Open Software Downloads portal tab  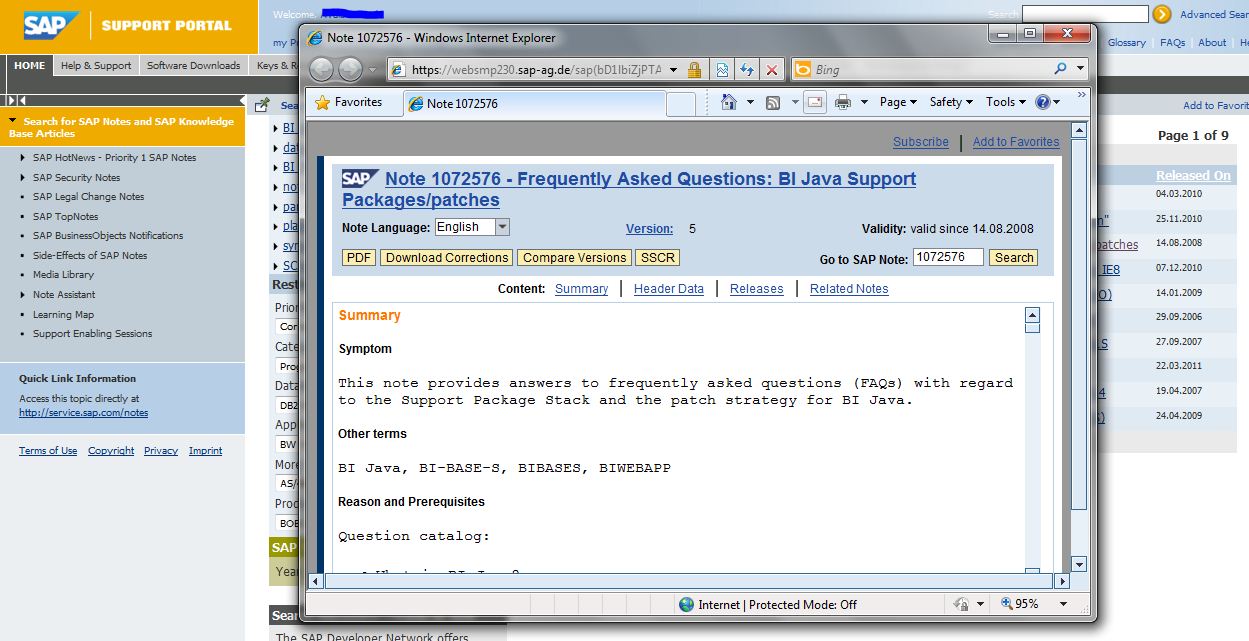click(193, 66)
